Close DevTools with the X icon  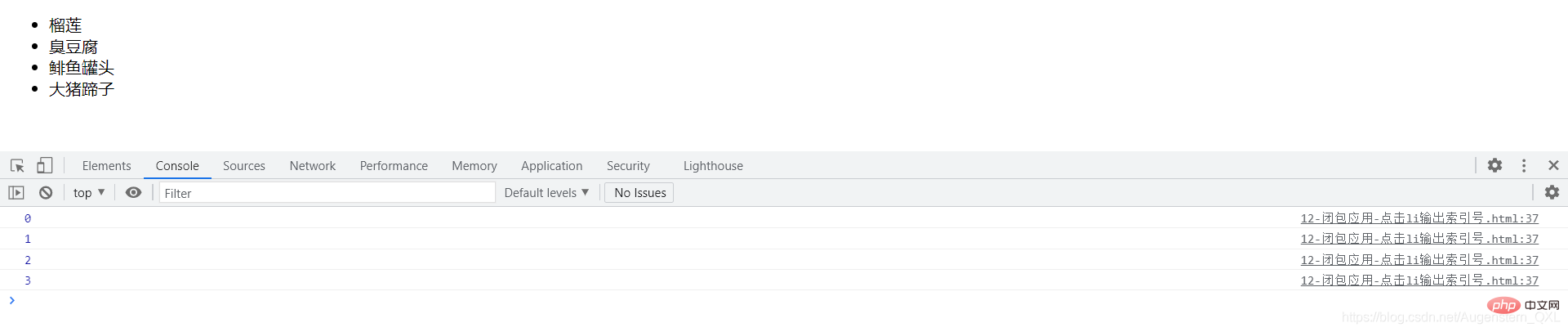tap(1553, 165)
